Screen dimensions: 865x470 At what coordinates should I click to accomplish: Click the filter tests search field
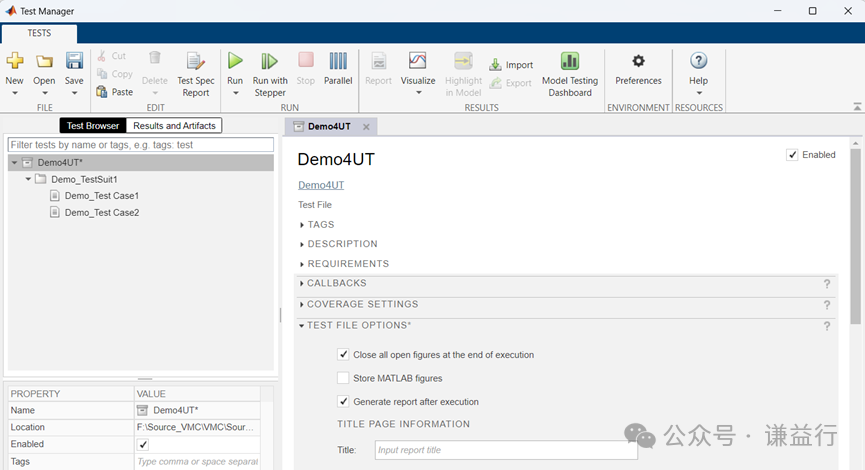[x=141, y=145]
